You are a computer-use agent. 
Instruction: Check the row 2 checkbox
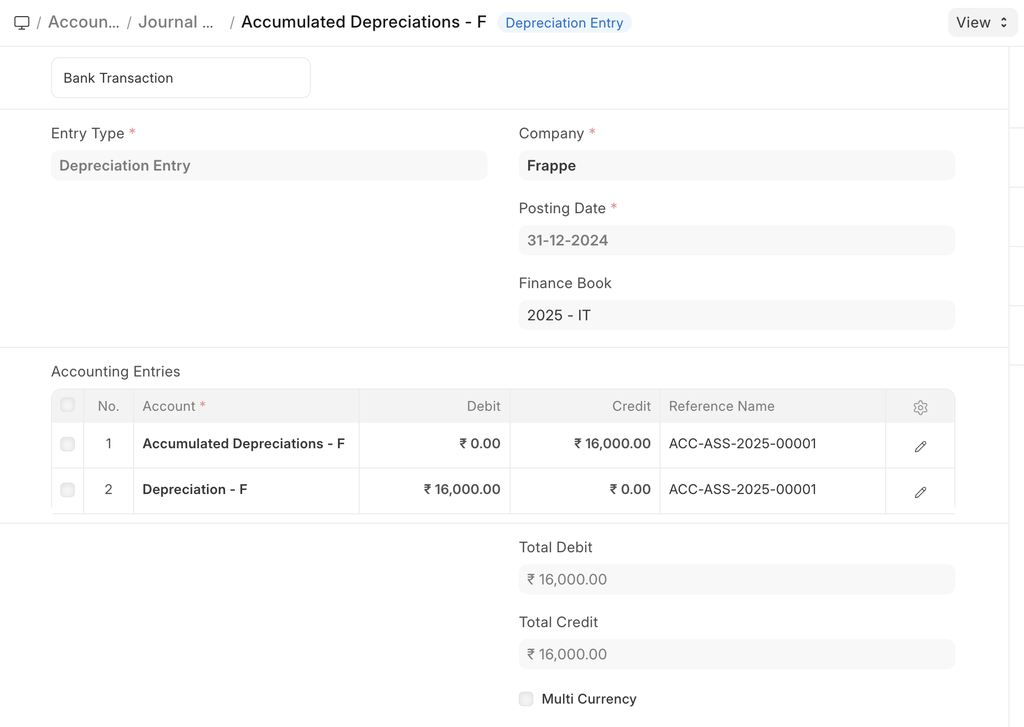68,490
